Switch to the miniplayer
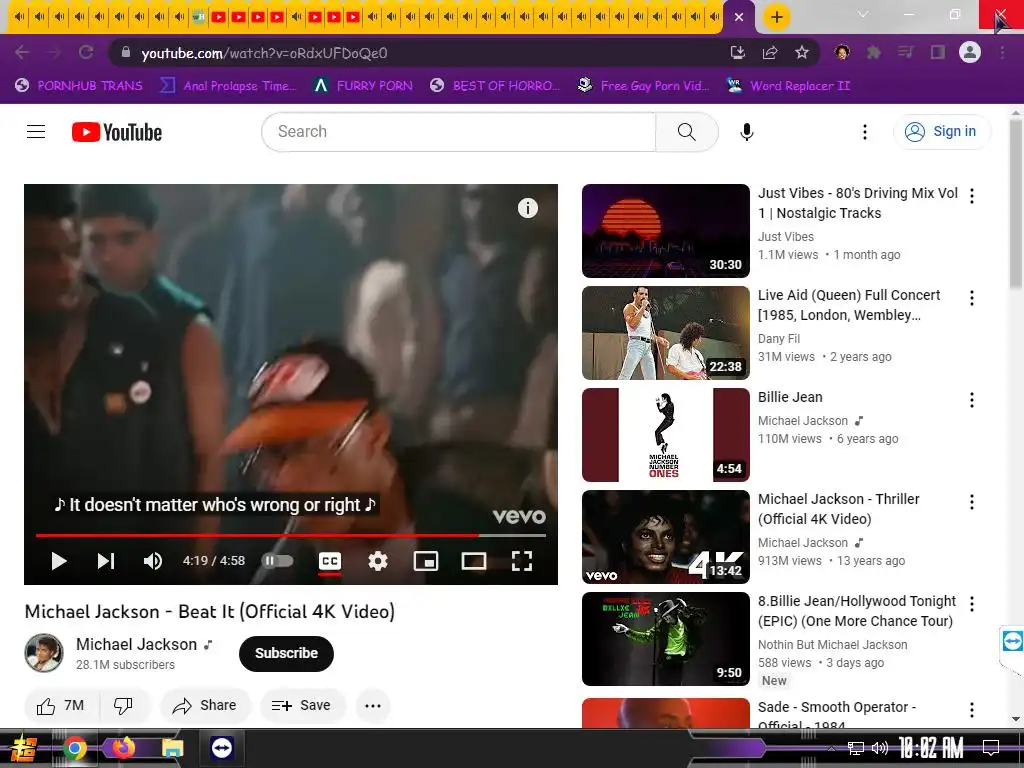Image resolution: width=1024 pixels, height=768 pixels. click(x=426, y=561)
